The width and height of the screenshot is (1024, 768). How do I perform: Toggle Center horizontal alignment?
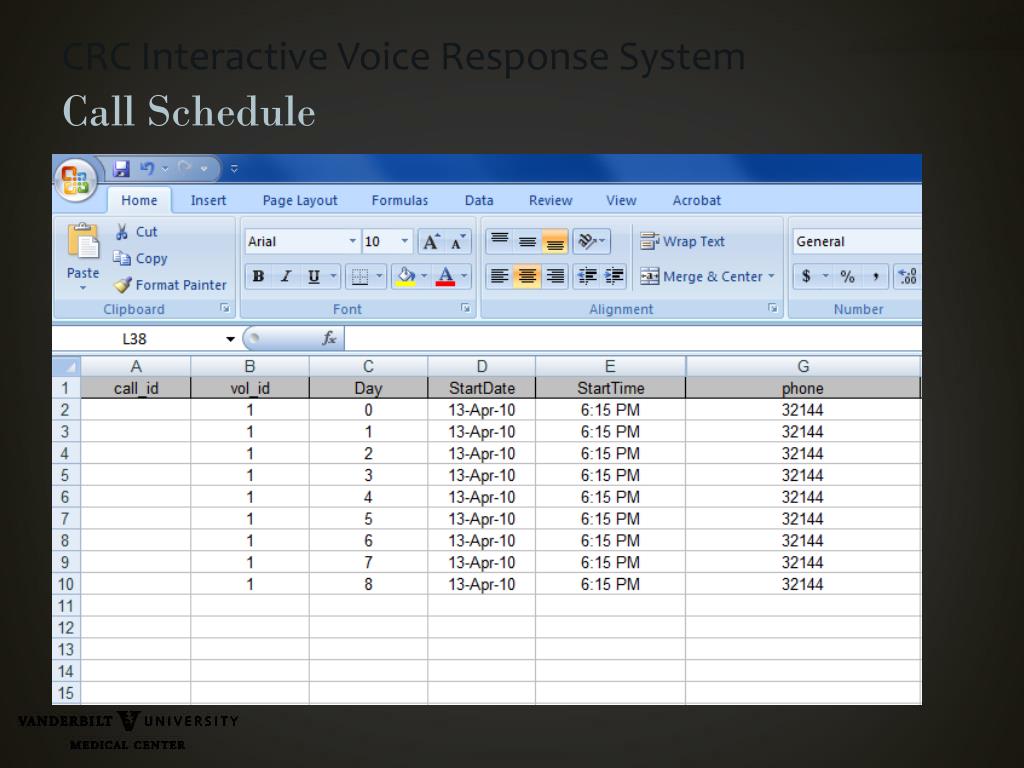(527, 276)
